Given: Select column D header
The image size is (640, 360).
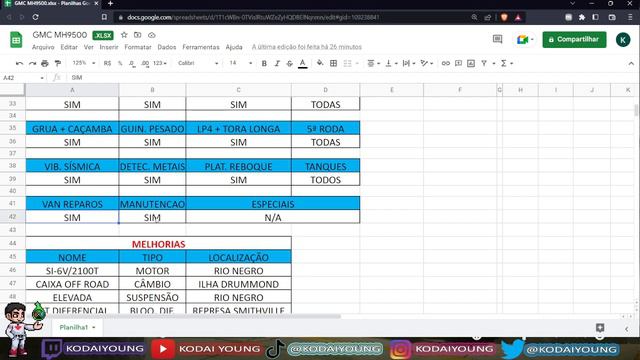Looking at the screenshot, I should point(326,90).
